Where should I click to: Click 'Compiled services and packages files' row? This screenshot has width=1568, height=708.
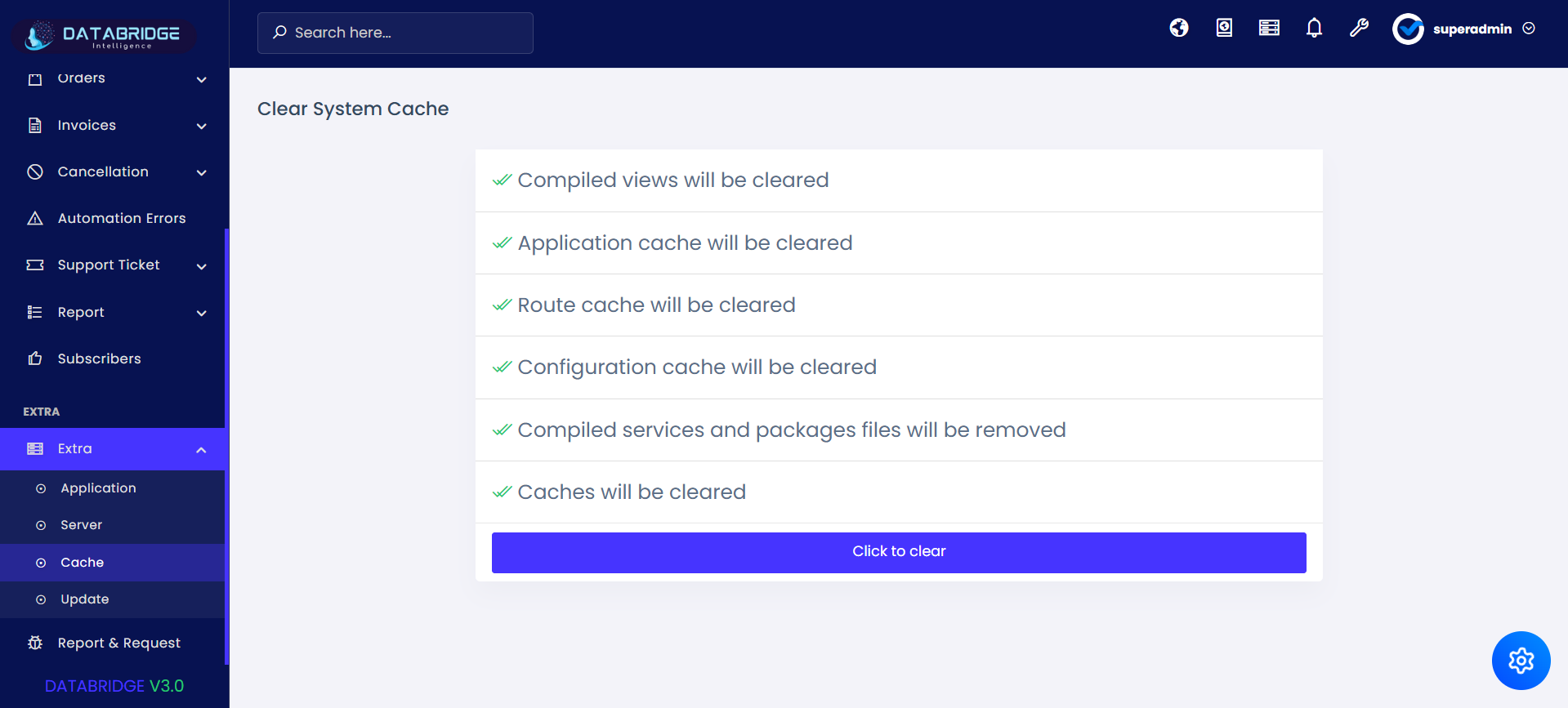tap(899, 430)
